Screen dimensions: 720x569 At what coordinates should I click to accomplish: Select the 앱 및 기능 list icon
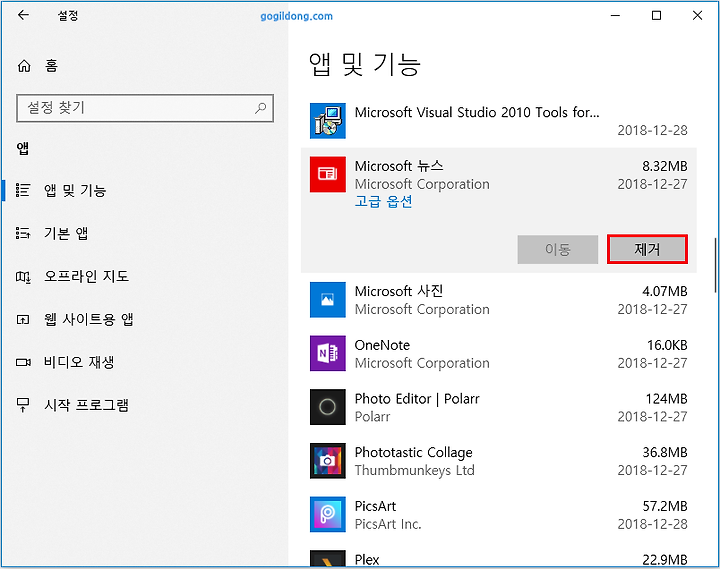pos(23,190)
